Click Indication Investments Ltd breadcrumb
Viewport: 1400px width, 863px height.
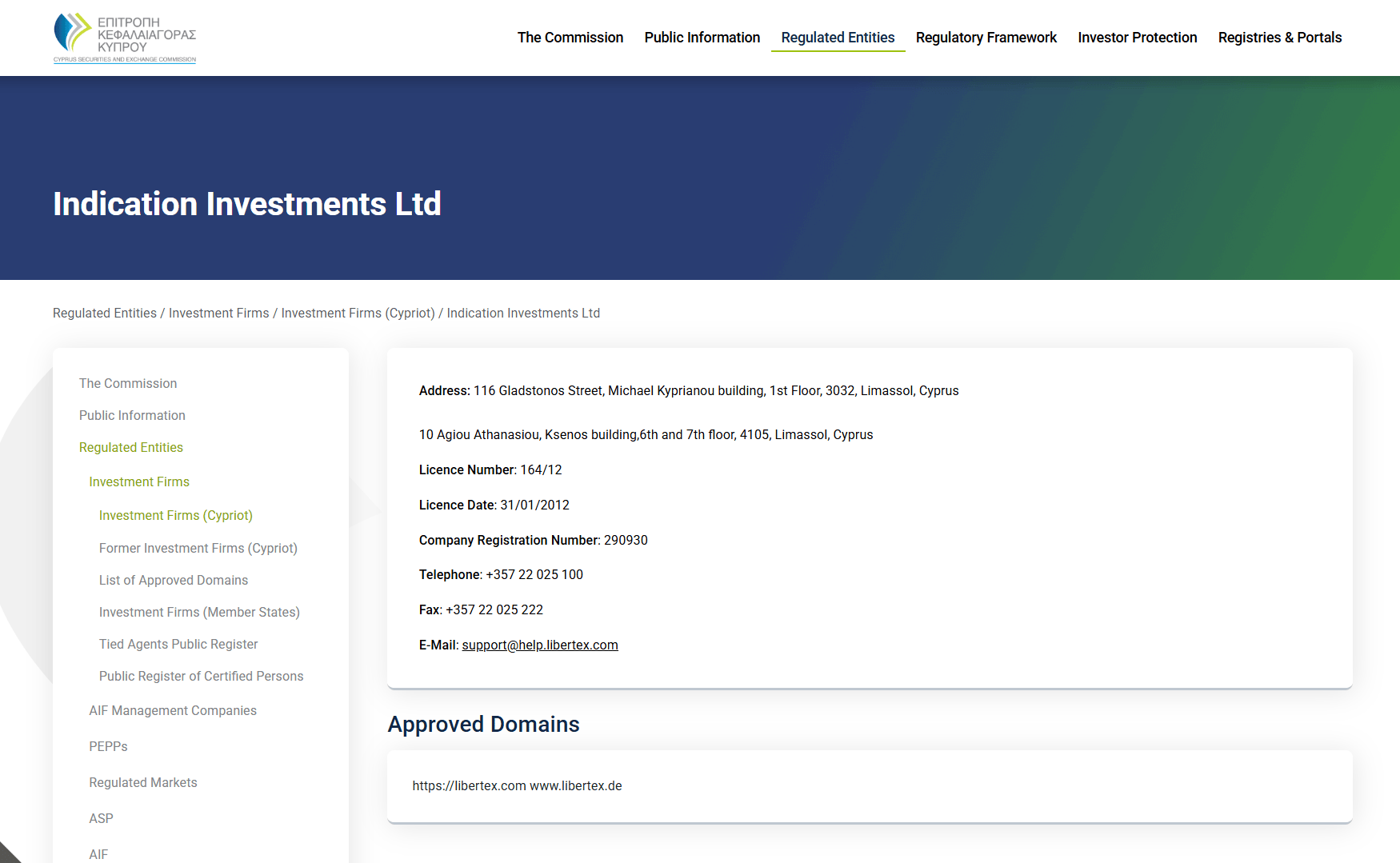[523, 314]
